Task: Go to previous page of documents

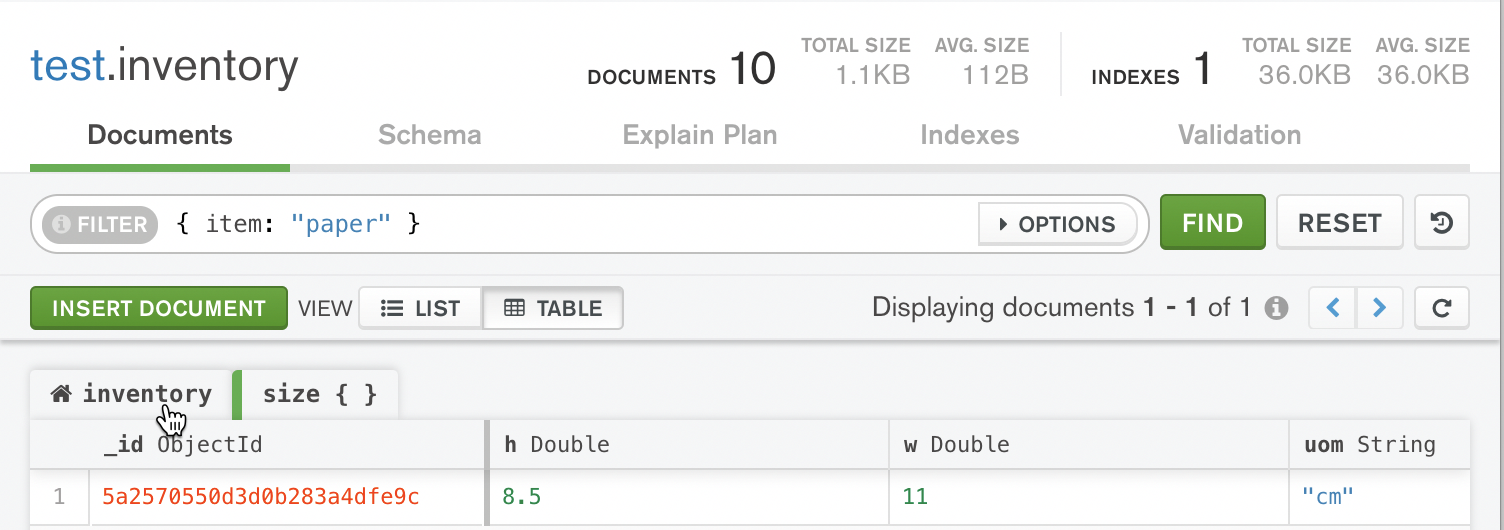Action: point(1333,308)
